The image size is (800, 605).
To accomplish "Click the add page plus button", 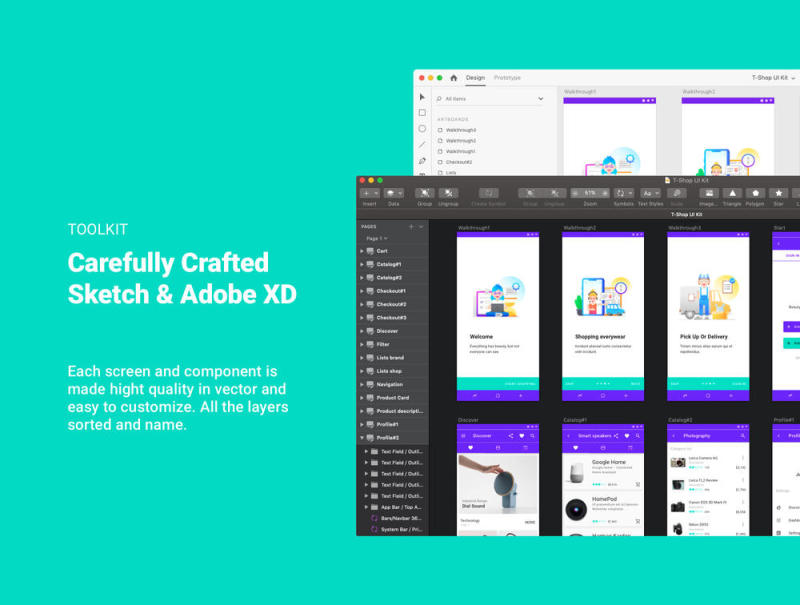I will pyautogui.click(x=410, y=227).
